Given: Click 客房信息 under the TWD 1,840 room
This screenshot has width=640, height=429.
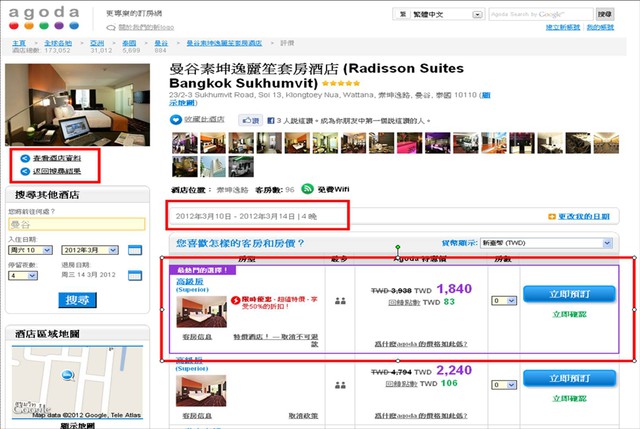Looking at the screenshot, I should [197, 337].
